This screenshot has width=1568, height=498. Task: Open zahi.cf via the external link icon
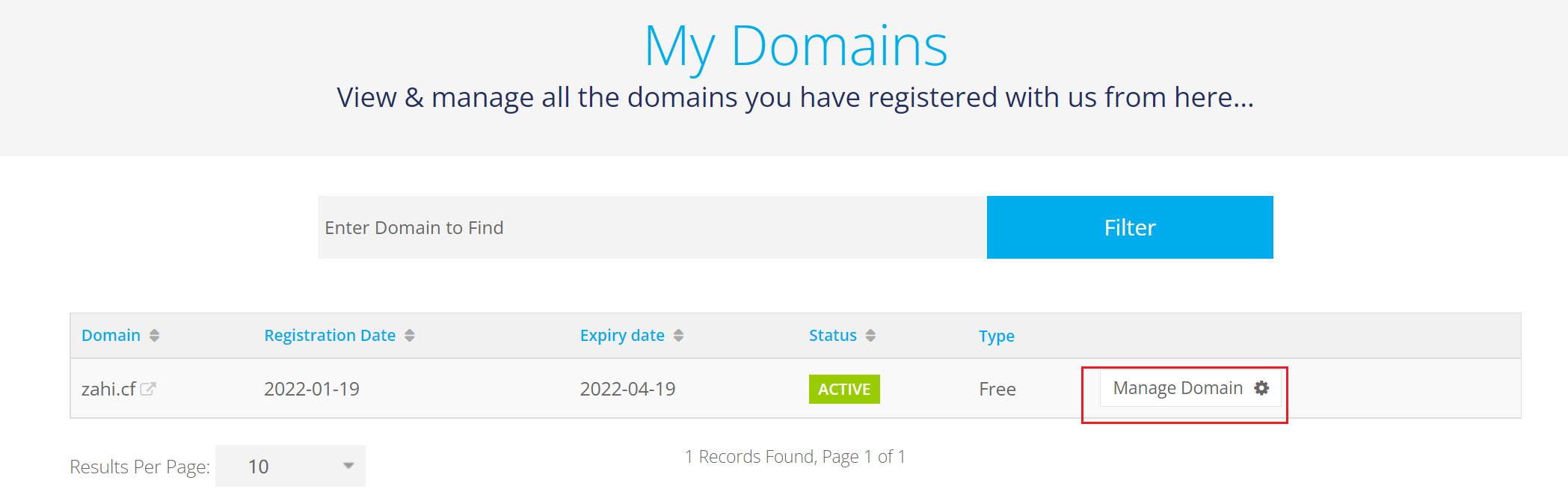pos(148,389)
